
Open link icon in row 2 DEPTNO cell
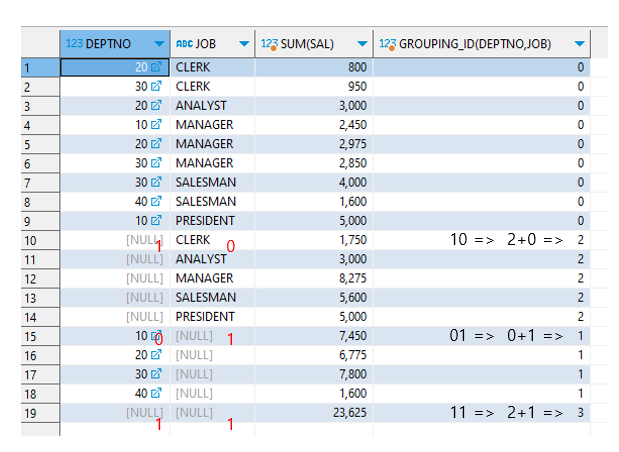[156, 86]
